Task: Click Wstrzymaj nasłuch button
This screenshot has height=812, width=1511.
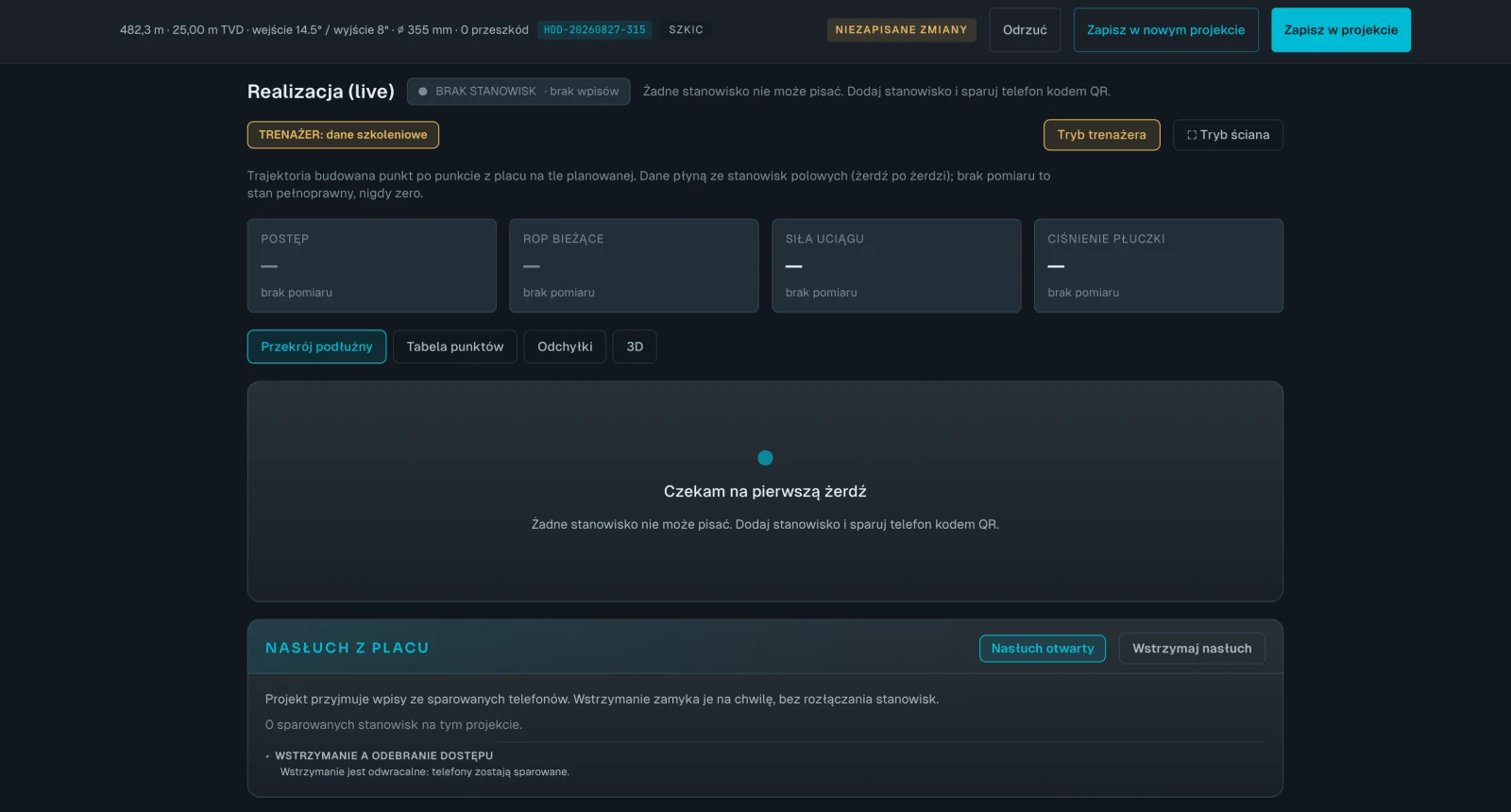Action: 1192,649
